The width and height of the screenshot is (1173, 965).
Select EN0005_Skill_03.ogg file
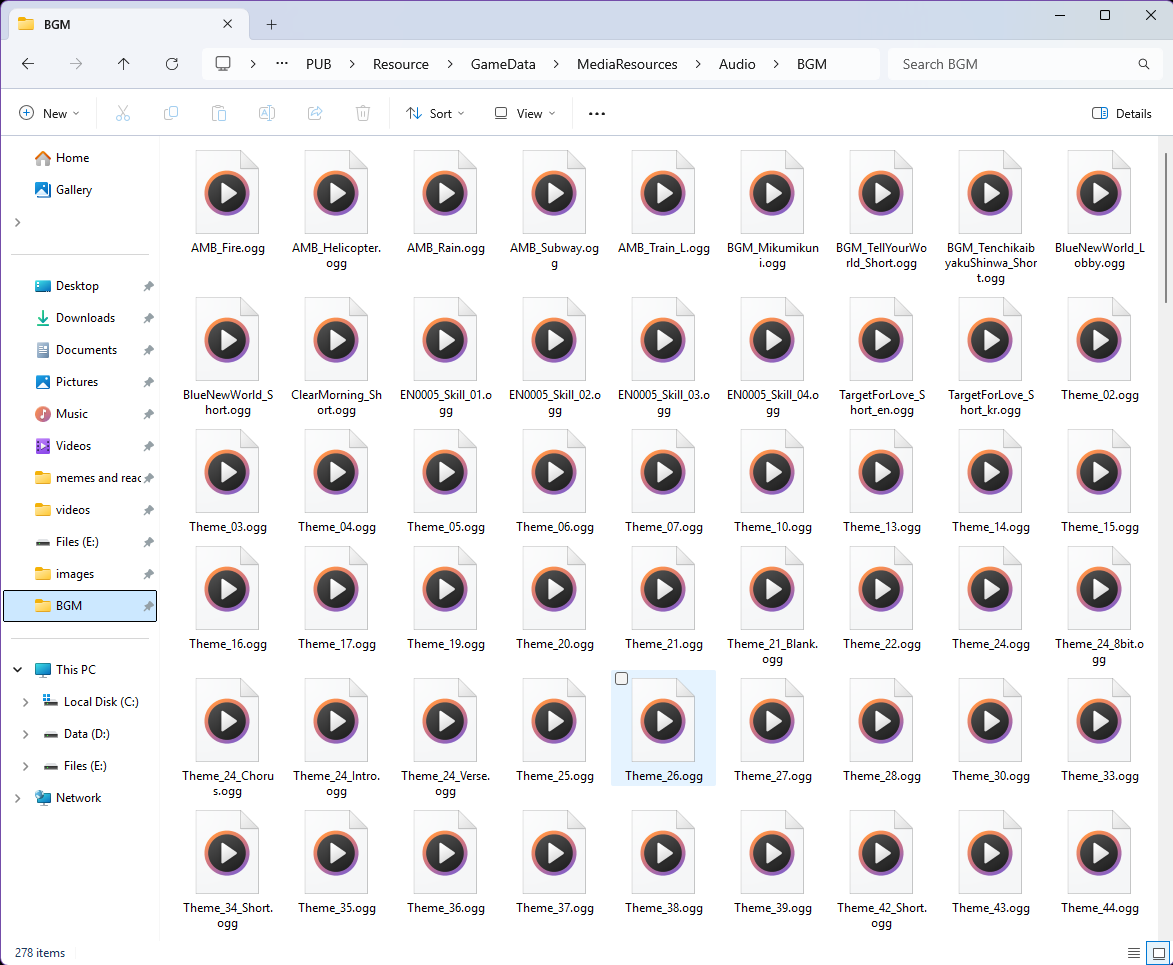tap(664, 358)
